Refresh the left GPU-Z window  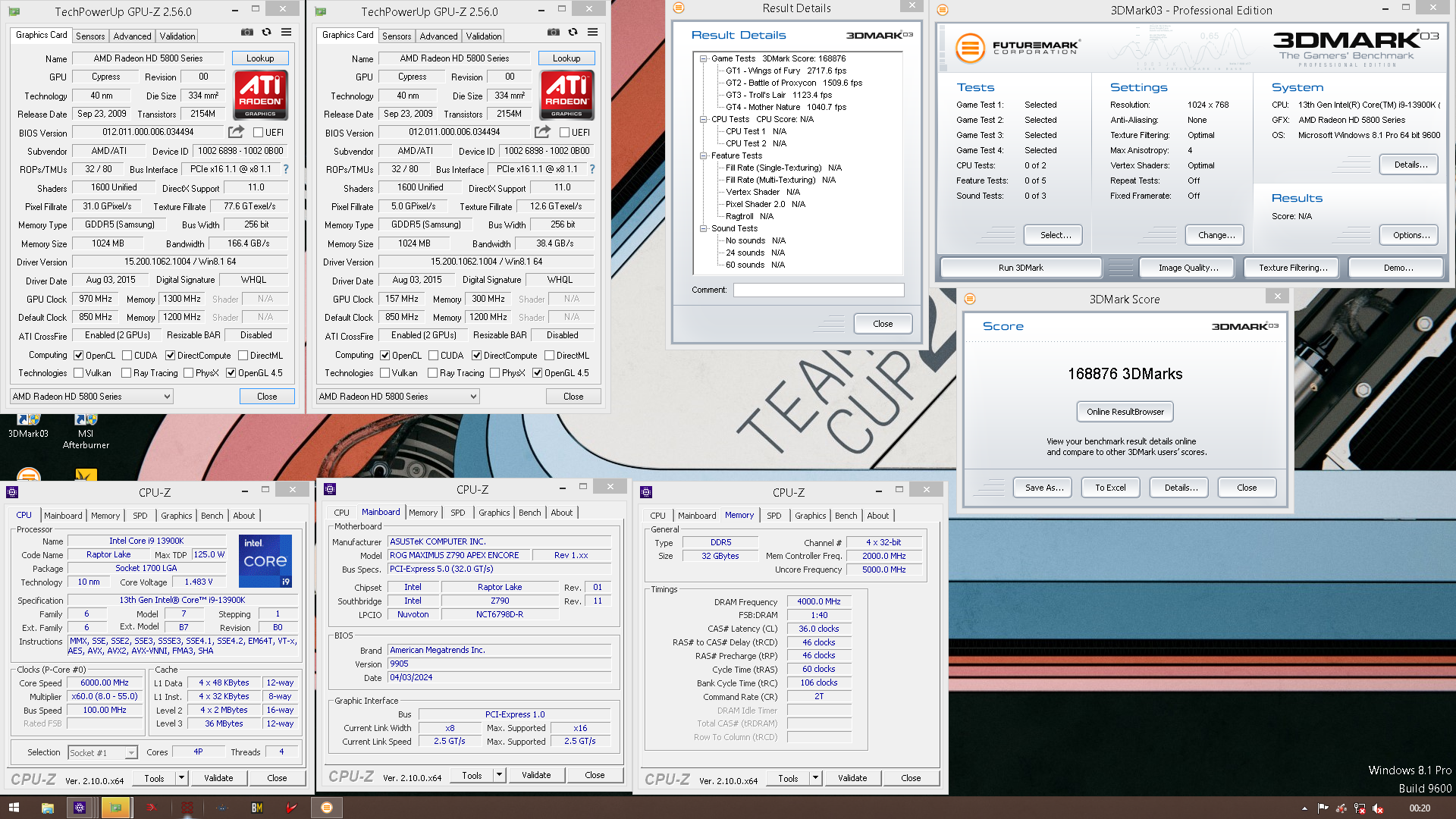pos(267,33)
